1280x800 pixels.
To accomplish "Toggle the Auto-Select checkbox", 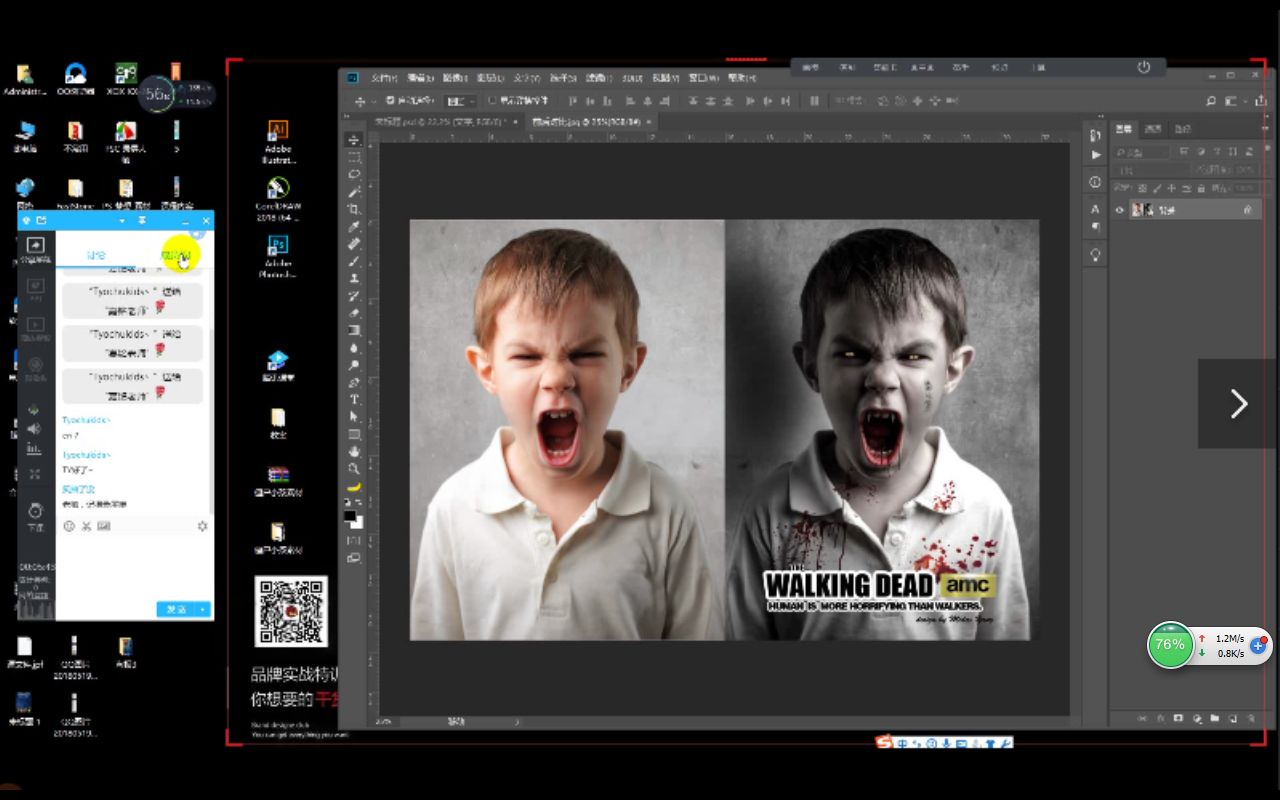I will (390, 100).
